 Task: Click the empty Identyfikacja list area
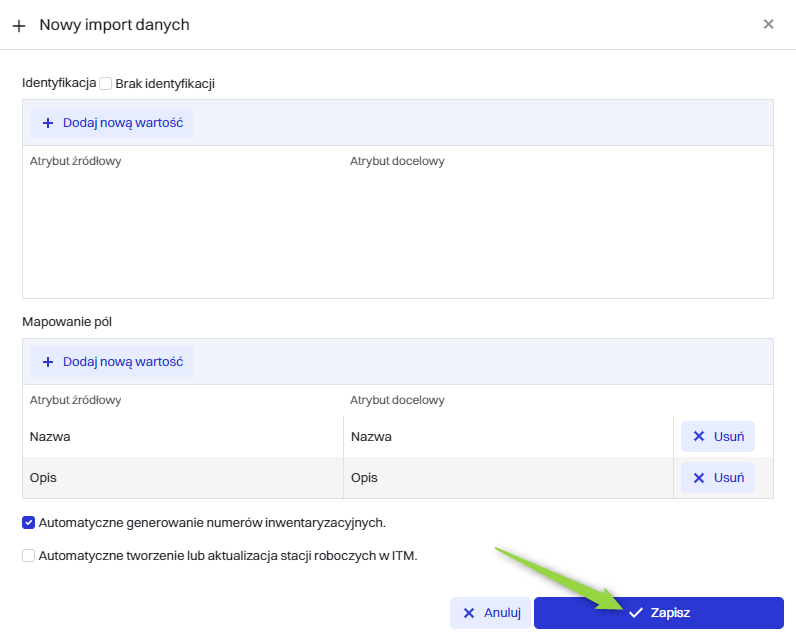pyautogui.click(x=397, y=235)
